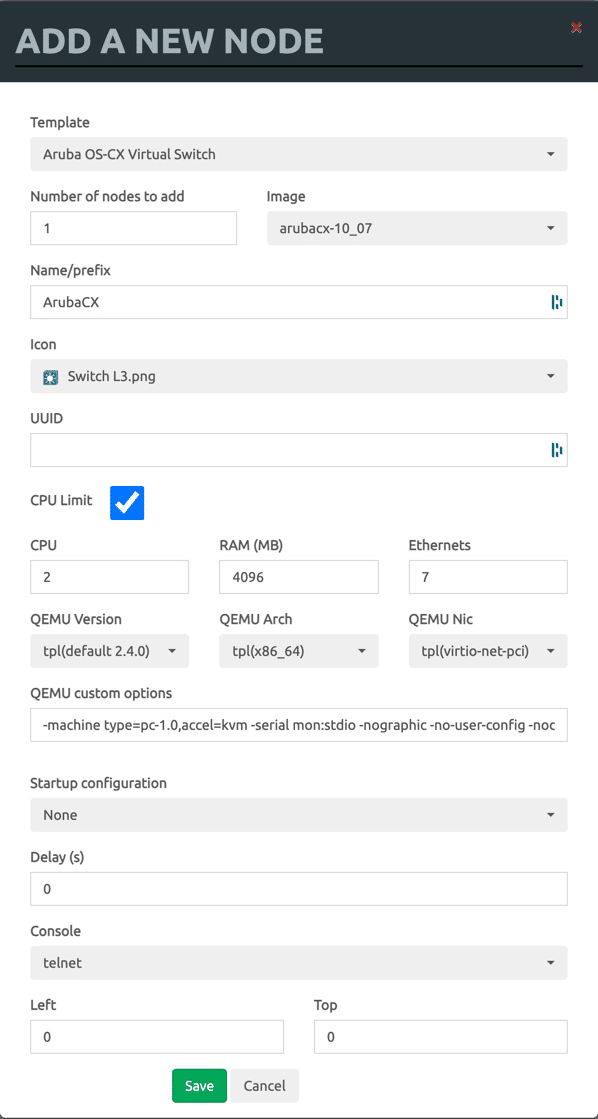Viewport: 598px width, 1119px height.
Task: Open the Icon dropdown showing Switch L3.png
Action: [x=299, y=376]
